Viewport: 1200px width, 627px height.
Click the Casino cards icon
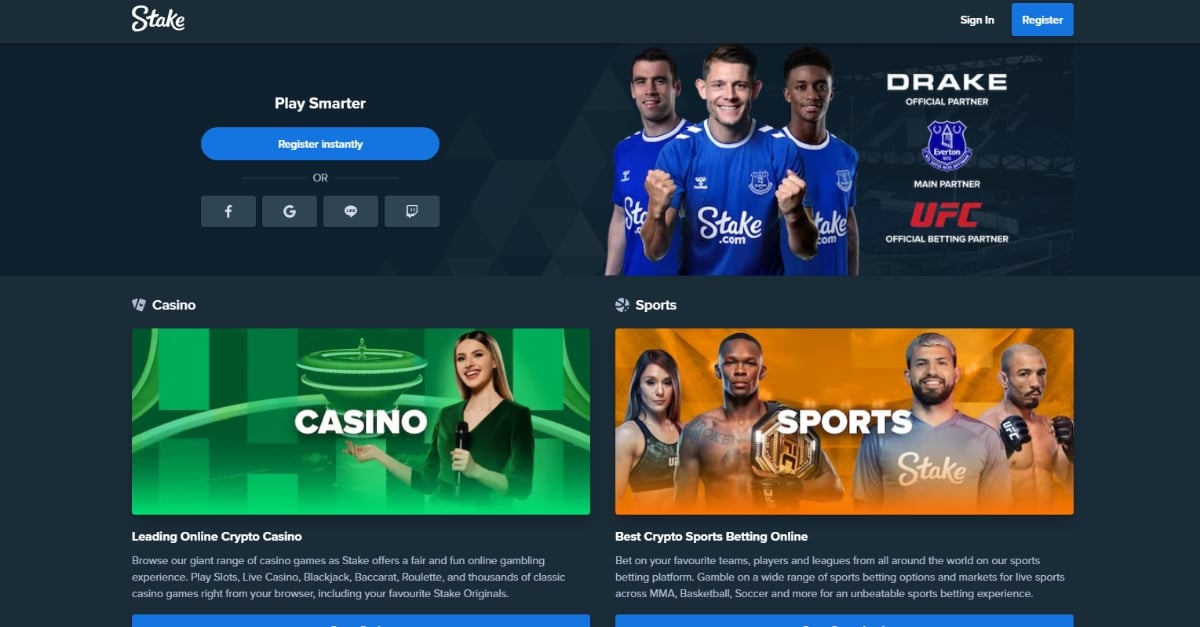tap(139, 304)
